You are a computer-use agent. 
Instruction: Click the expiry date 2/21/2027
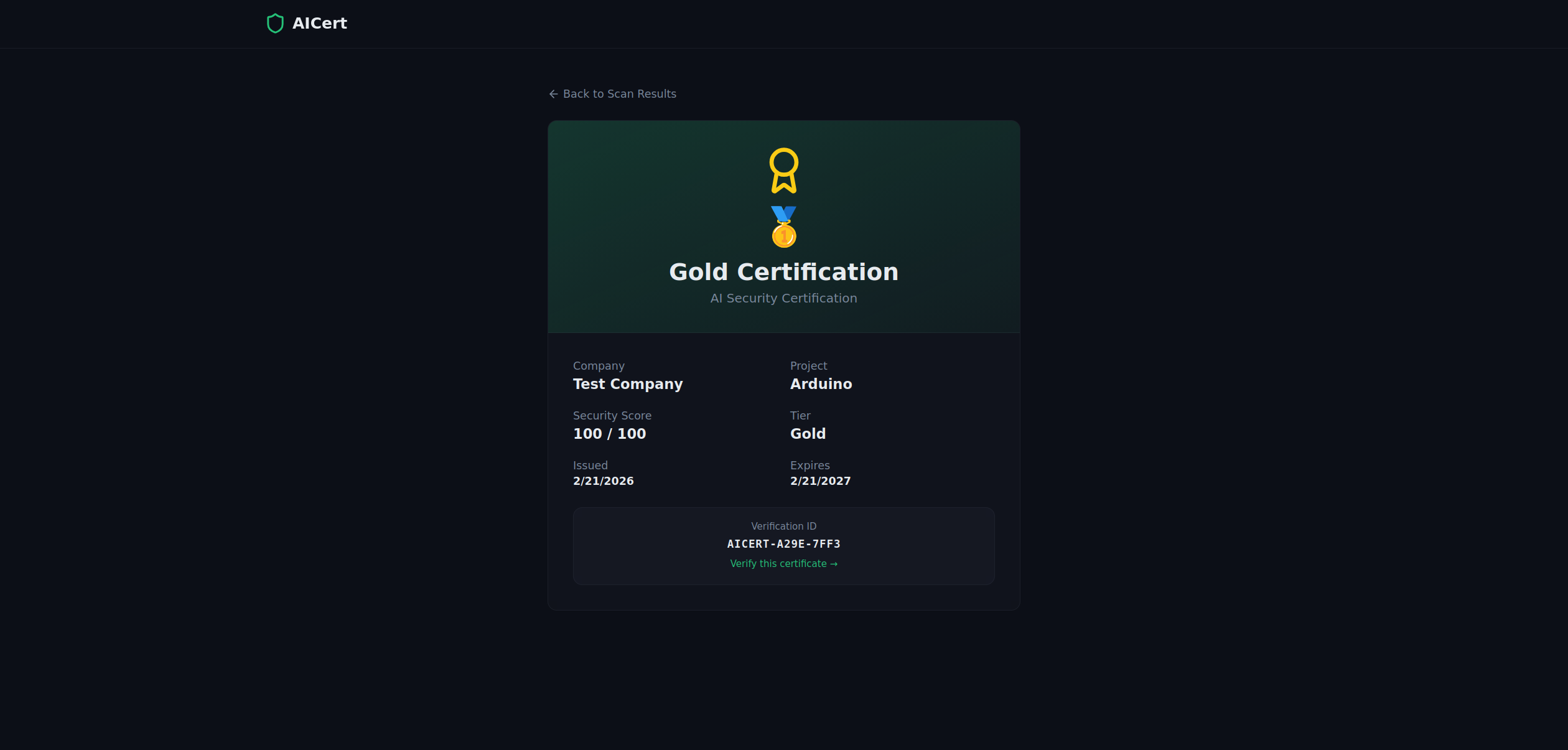point(820,481)
